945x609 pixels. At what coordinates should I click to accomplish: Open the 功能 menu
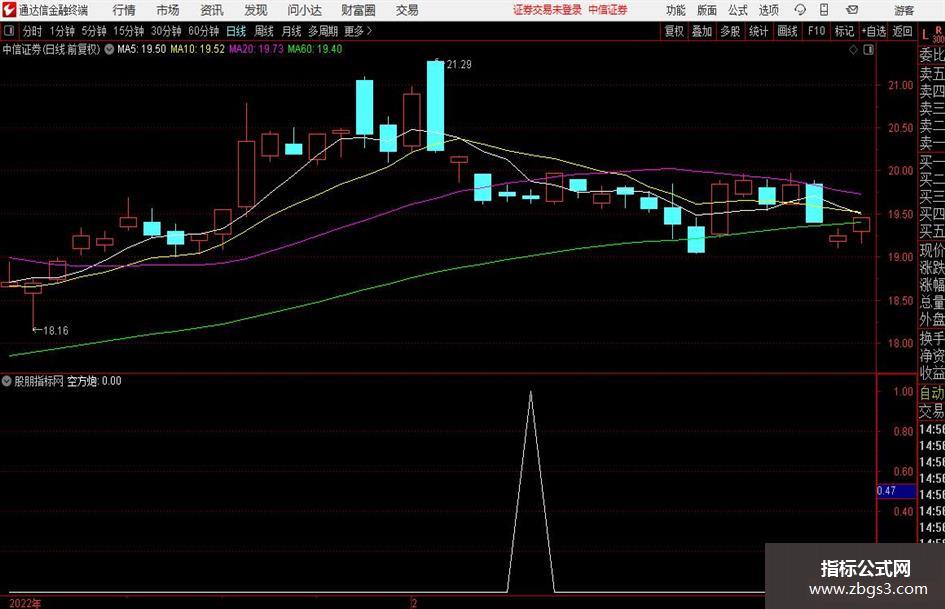[x=676, y=10]
